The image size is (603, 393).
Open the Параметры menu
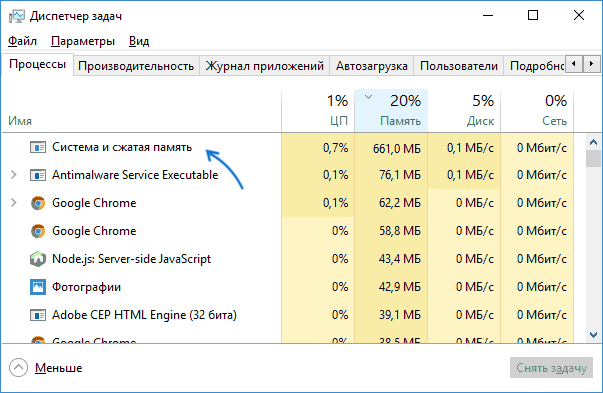(x=83, y=41)
